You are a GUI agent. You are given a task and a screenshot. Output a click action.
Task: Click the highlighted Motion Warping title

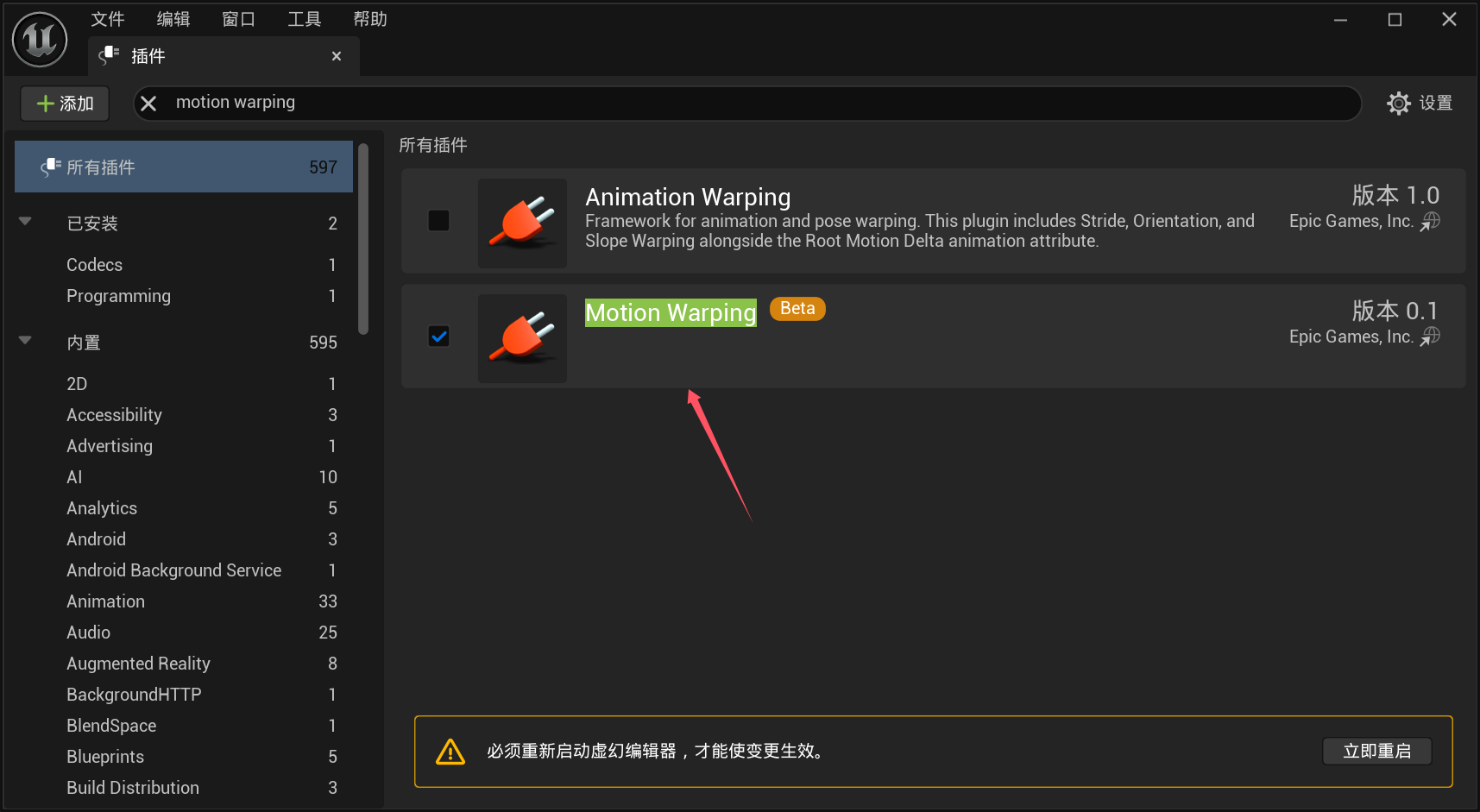pos(671,312)
